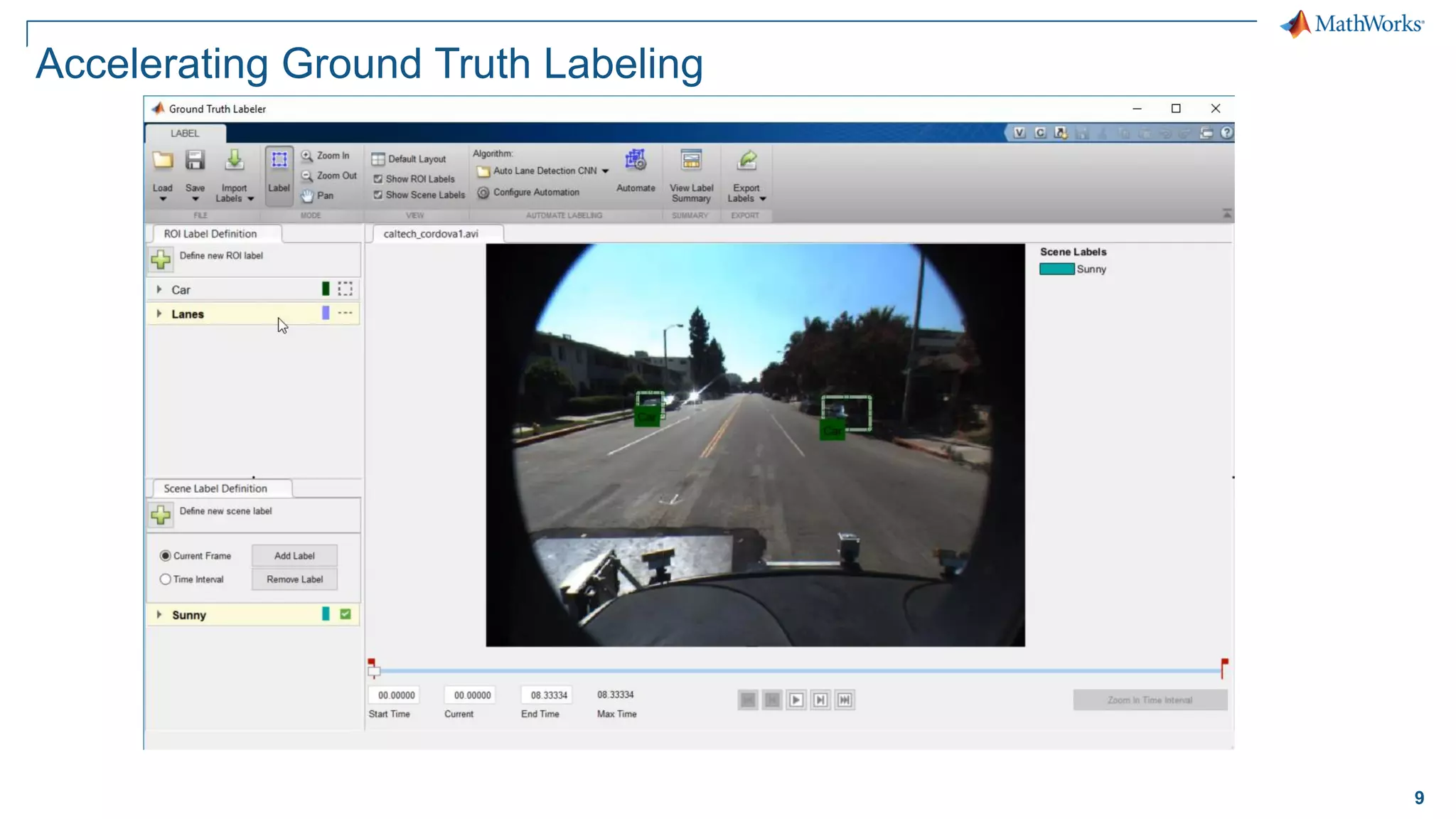Image resolution: width=1456 pixels, height=819 pixels.
Task: Click the Lanes label color swatch
Action: [326, 313]
